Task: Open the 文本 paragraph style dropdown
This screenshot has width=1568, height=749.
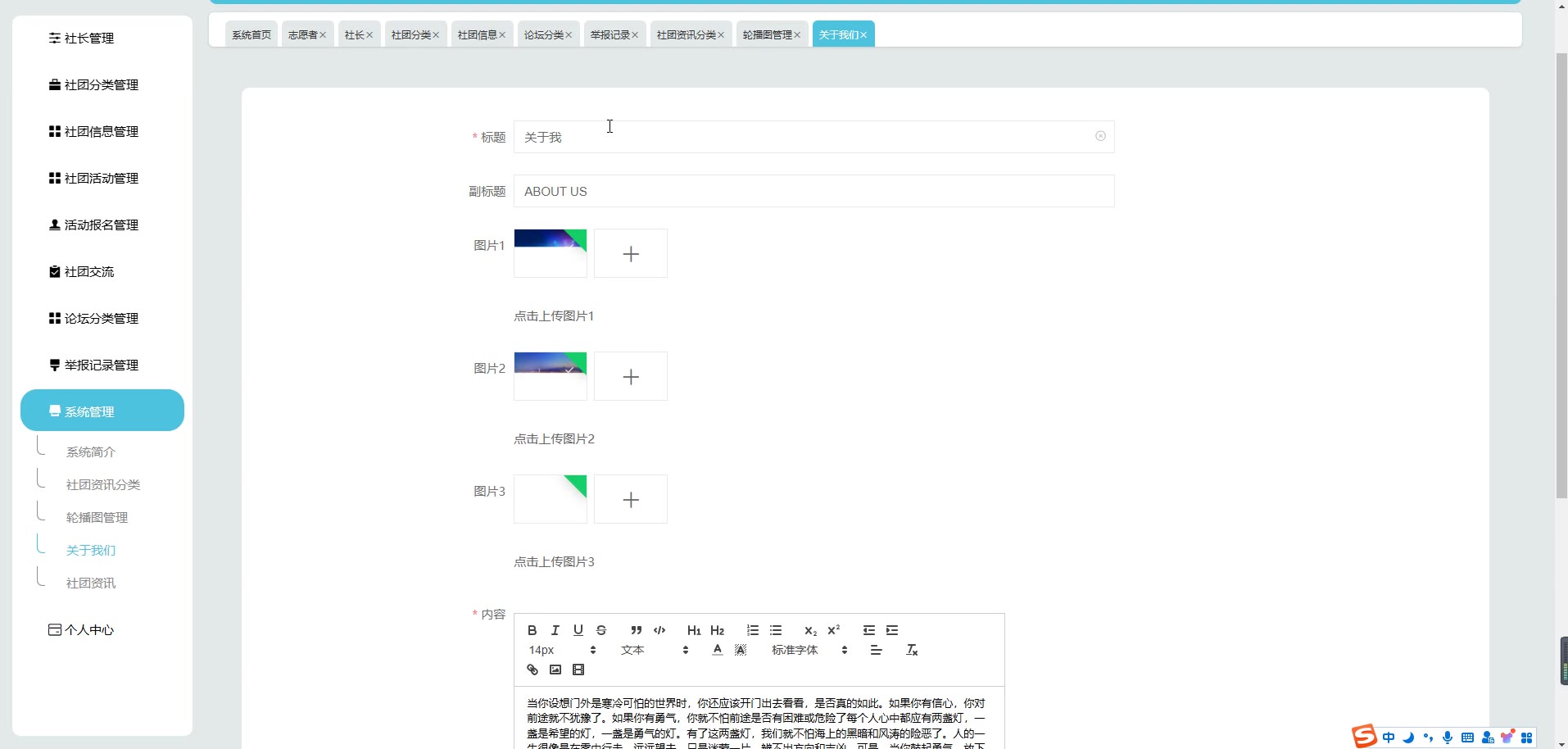Action: (655, 650)
